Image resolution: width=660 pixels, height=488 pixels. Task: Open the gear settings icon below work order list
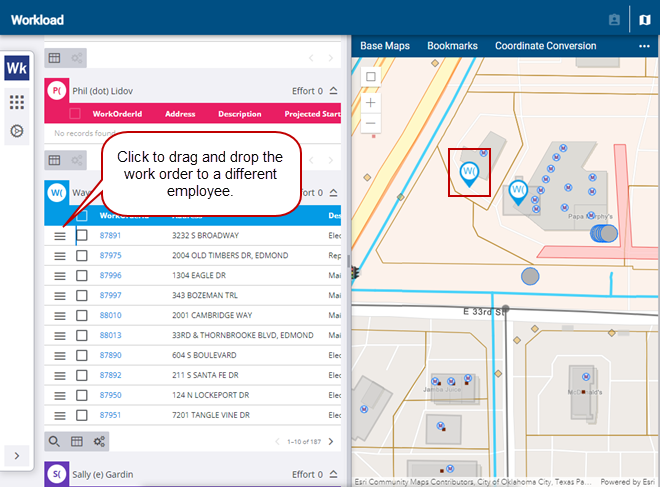point(98,441)
